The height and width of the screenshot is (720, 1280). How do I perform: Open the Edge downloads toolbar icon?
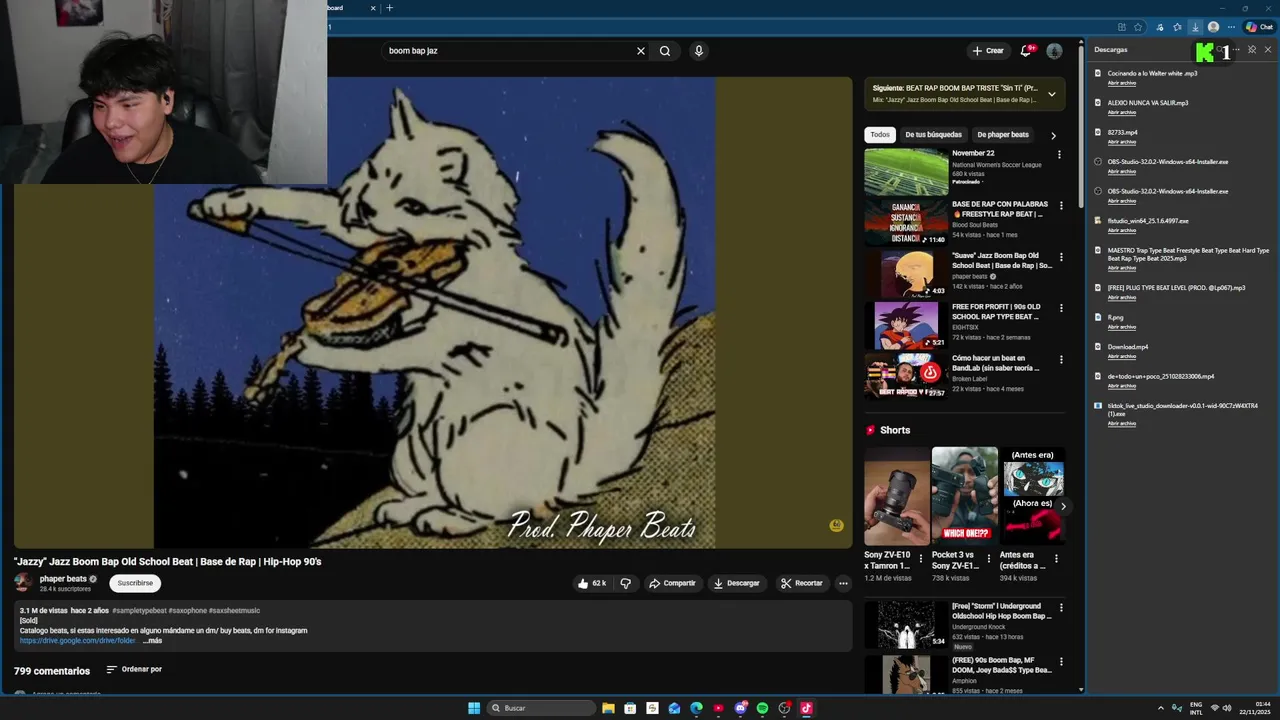point(1195,27)
